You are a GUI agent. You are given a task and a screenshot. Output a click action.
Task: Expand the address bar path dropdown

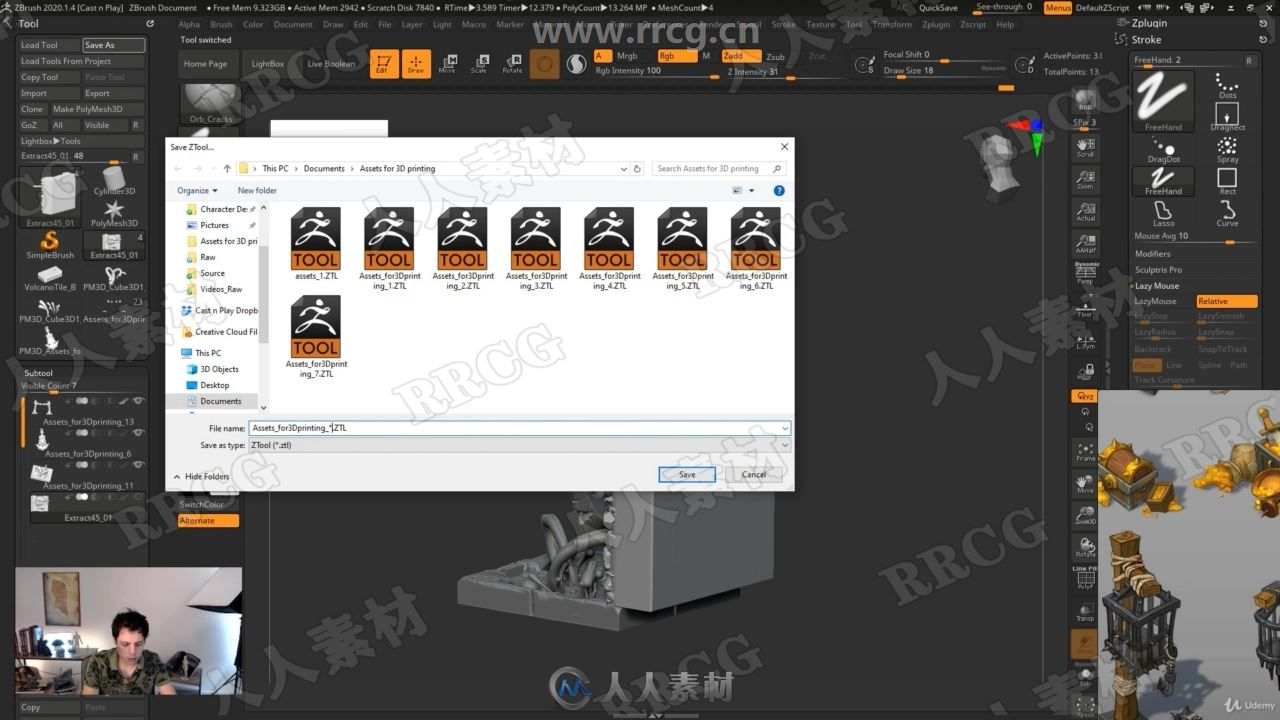coord(623,168)
